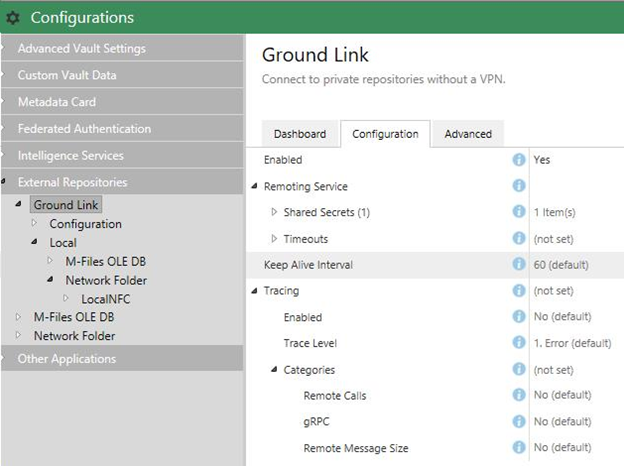Screen dimensions: 624x466
Task: Open Intelligence Services section
Action: [x=122, y=155]
